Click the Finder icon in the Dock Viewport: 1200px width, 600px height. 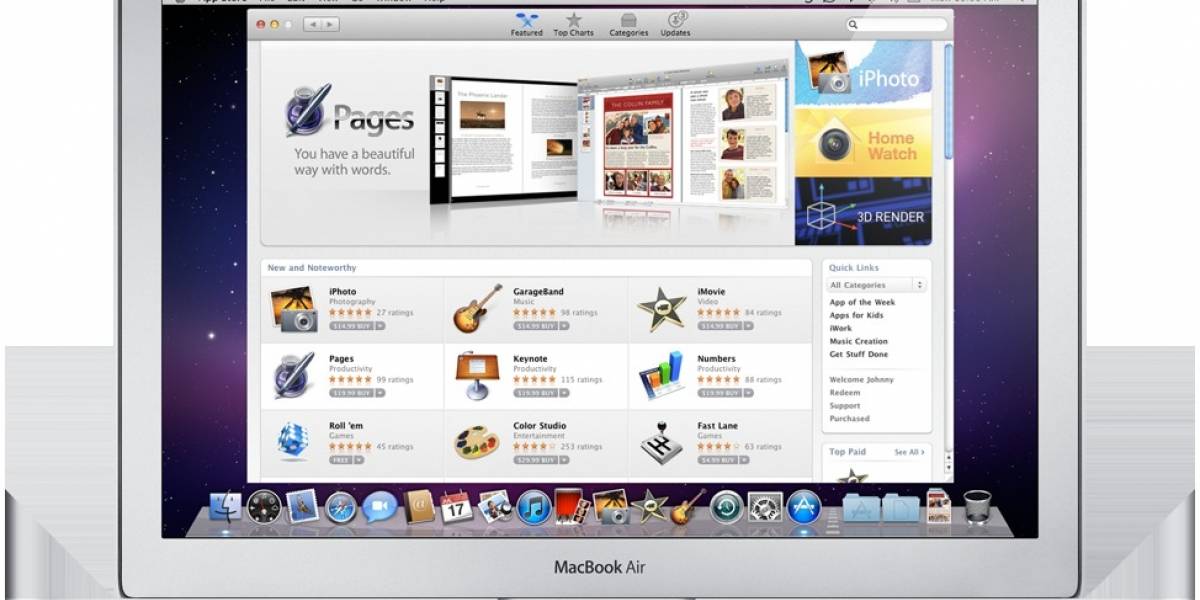point(226,506)
